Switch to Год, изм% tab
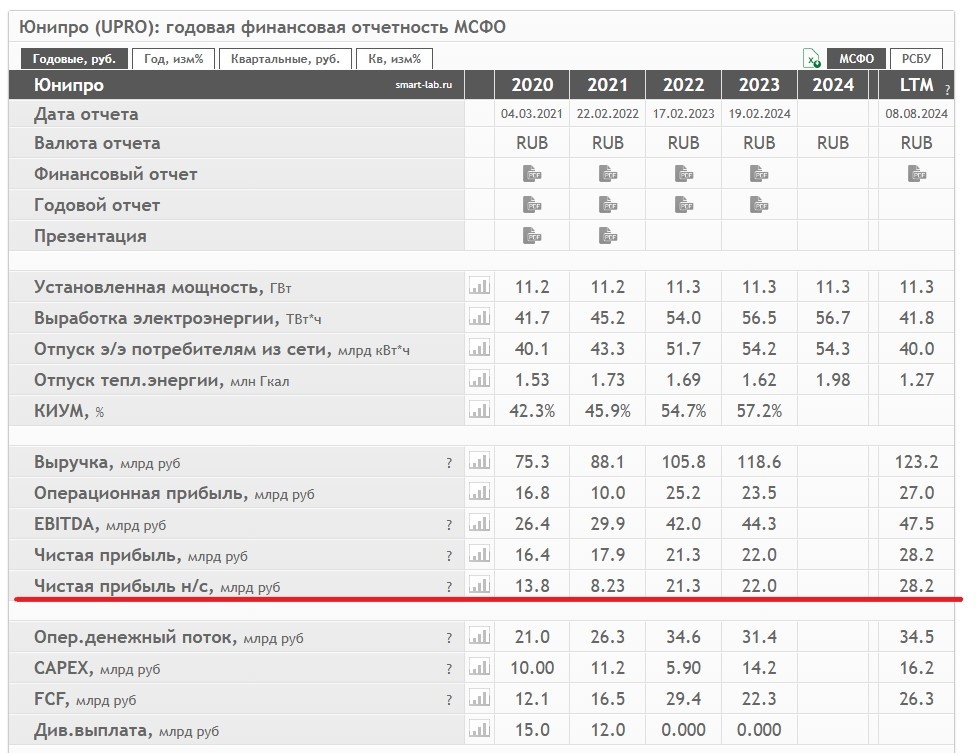Viewport: 979px width, 753px height. click(174, 59)
